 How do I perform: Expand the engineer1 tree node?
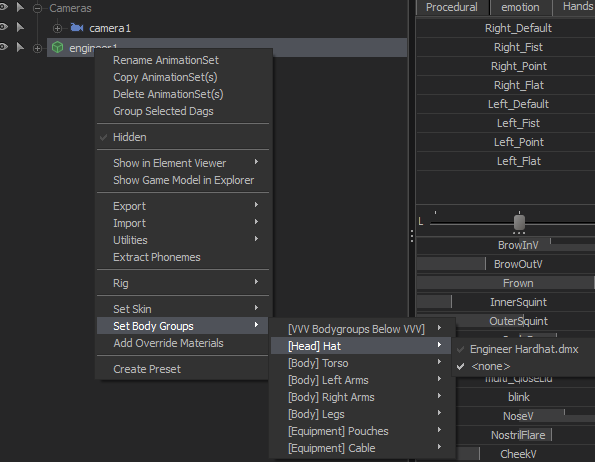tap(37, 48)
